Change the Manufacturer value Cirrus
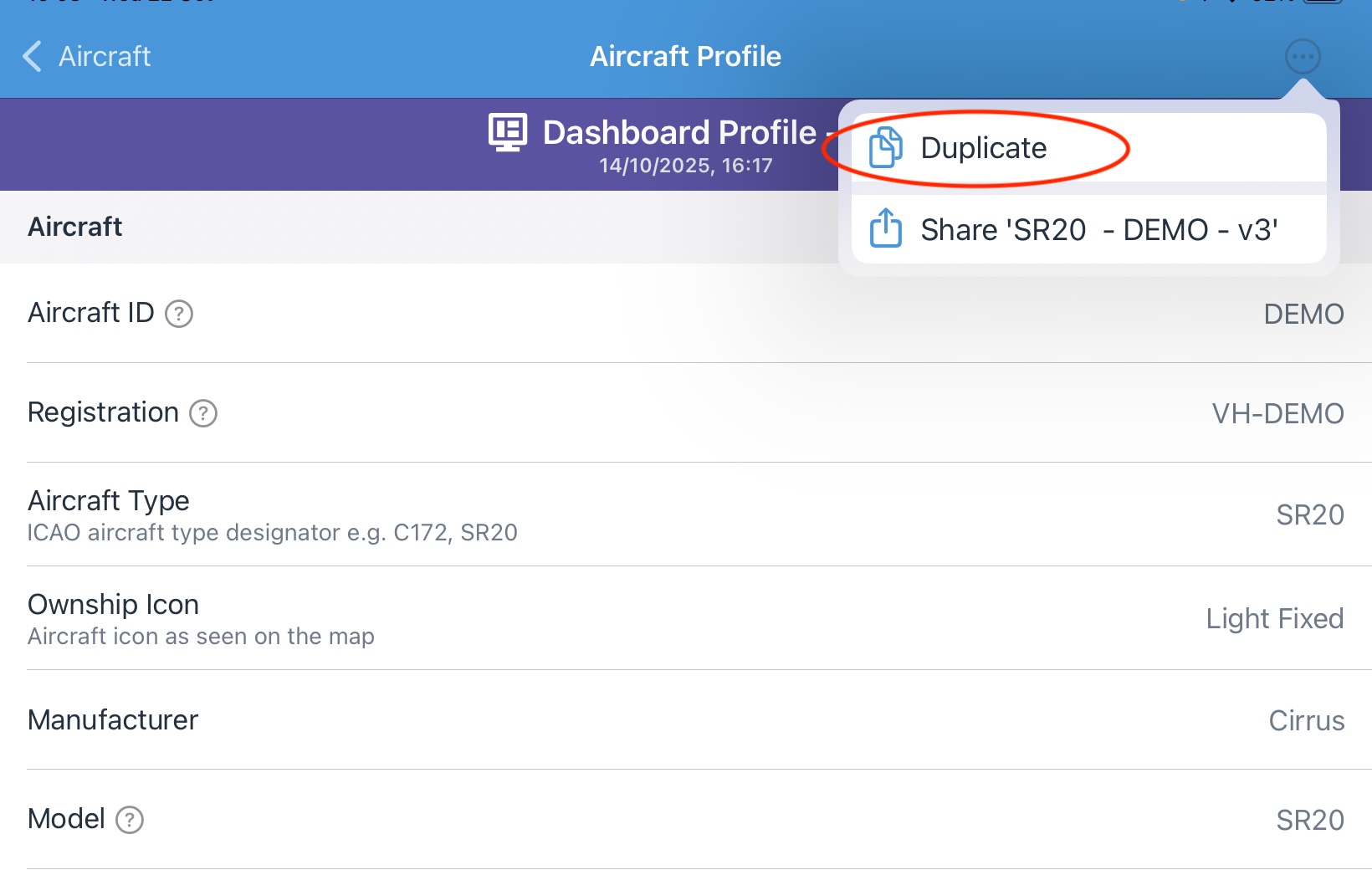The width and height of the screenshot is (1372, 870). [x=1306, y=720]
